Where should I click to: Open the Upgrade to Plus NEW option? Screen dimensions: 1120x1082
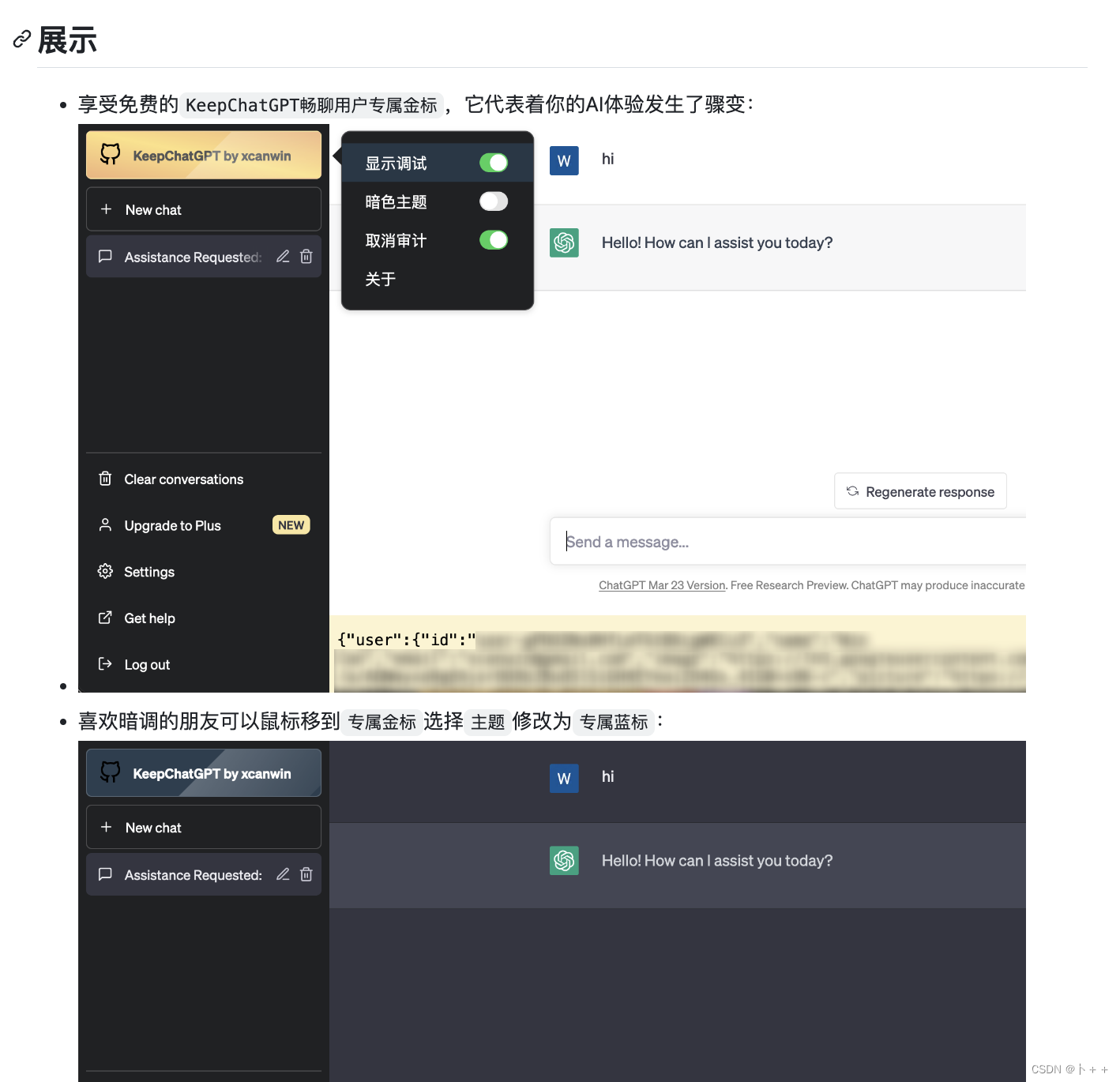pos(174,525)
